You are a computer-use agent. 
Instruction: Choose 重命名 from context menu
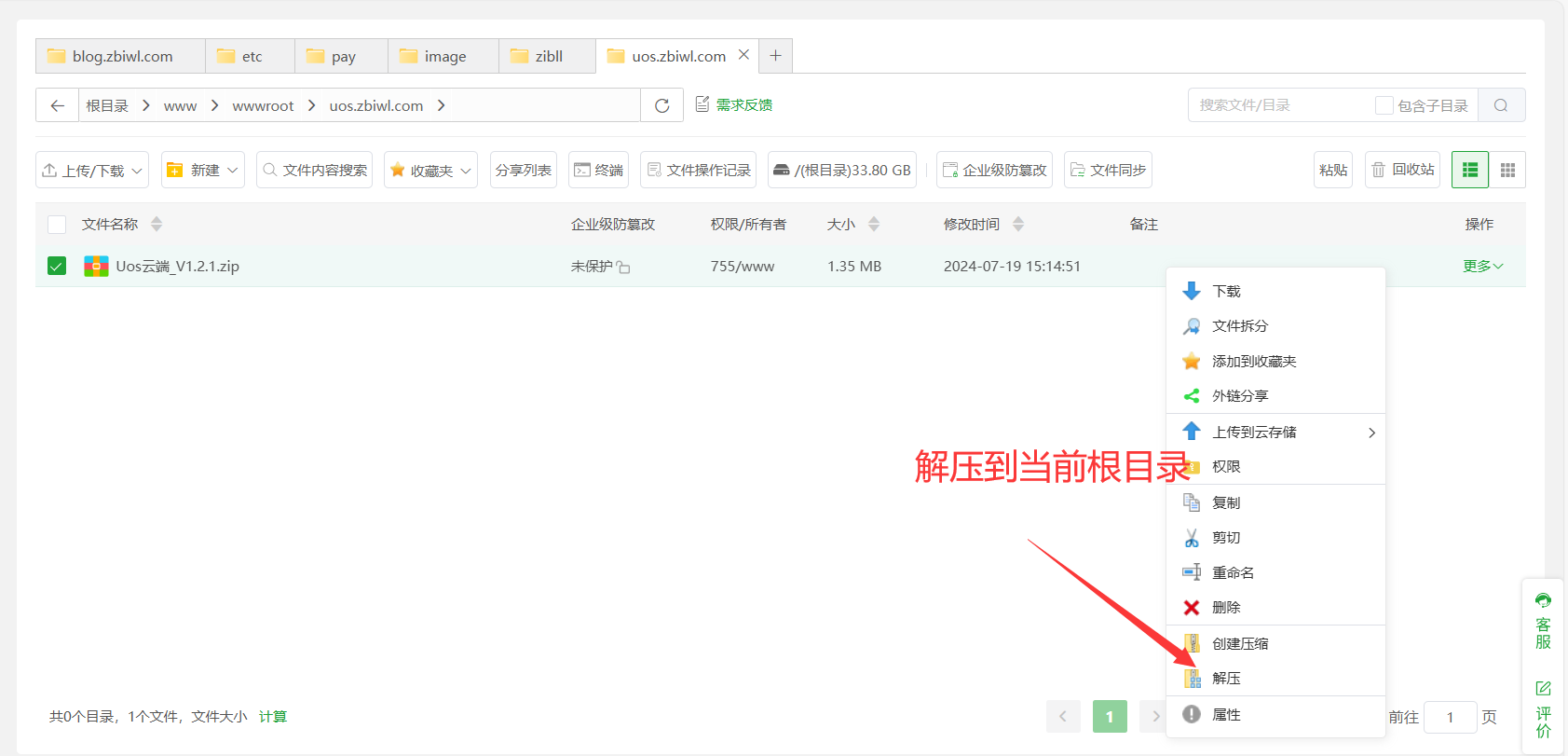(x=1275, y=572)
